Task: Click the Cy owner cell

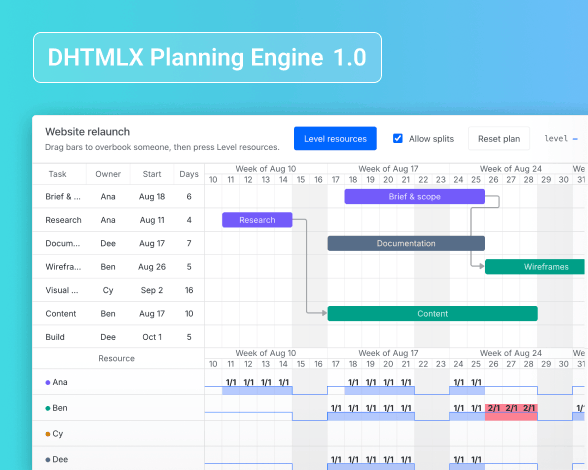Action: 108,290
